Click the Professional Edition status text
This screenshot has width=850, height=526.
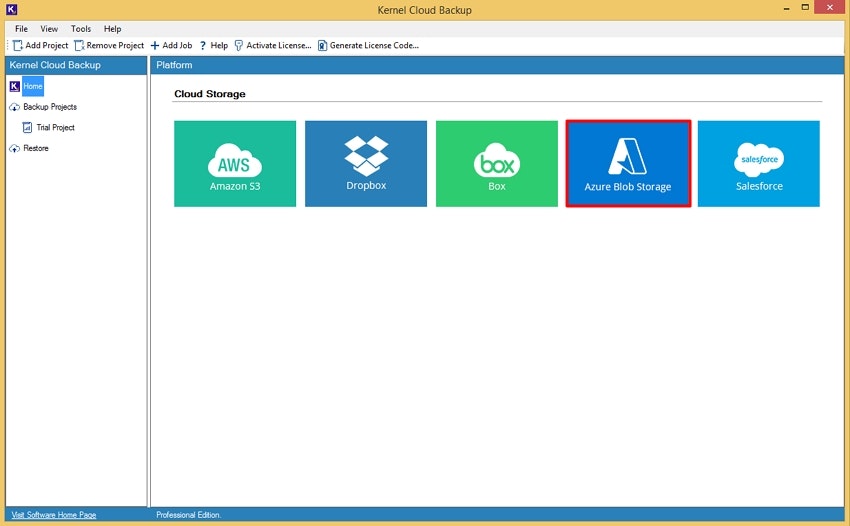click(188, 515)
